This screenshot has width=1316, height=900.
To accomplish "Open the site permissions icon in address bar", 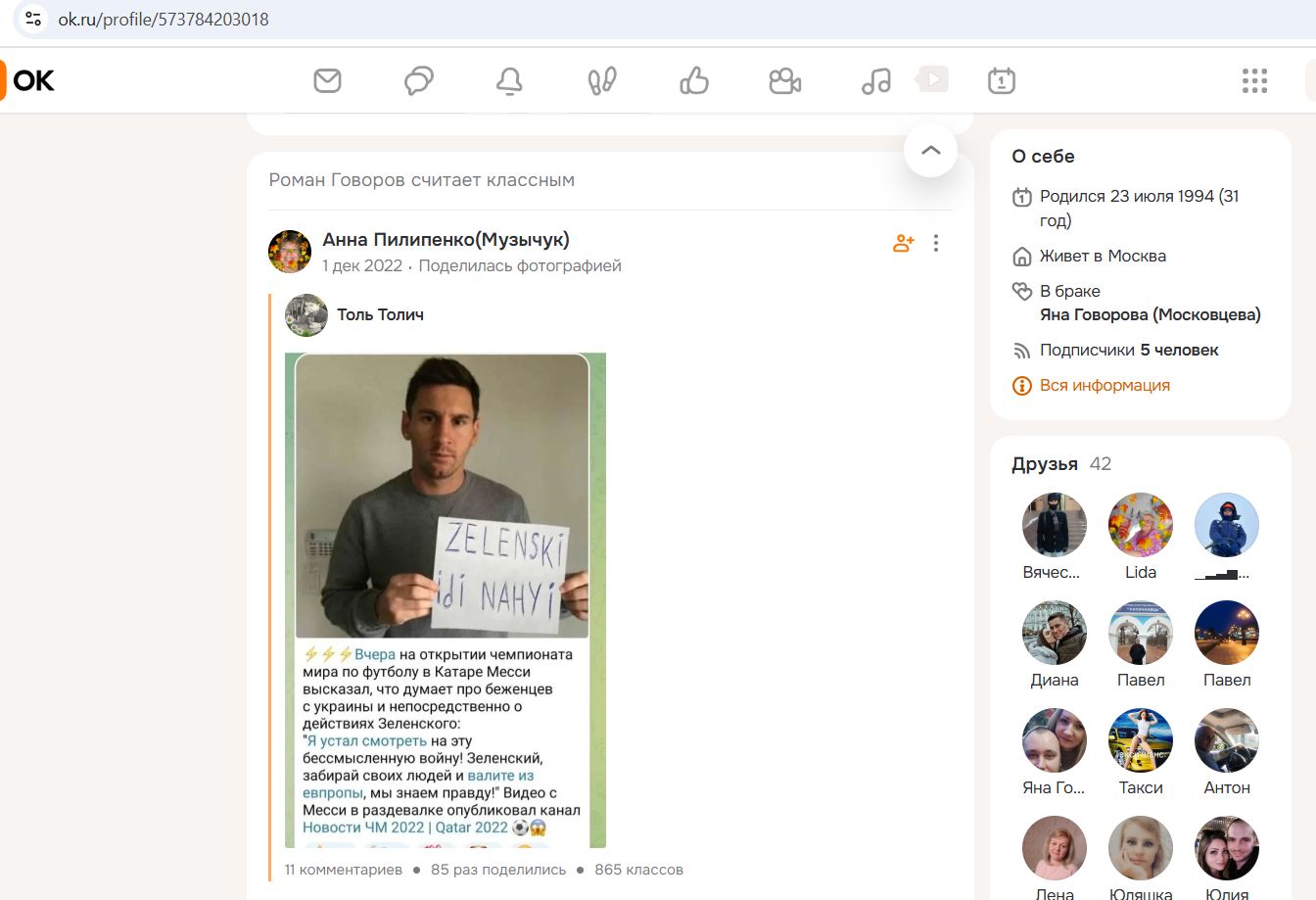I will (x=32, y=17).
